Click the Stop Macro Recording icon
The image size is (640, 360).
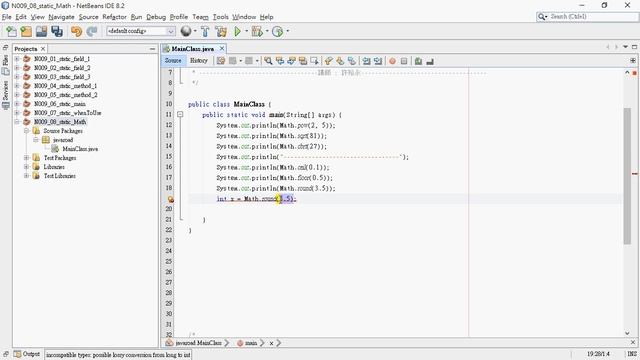coord(404,61)
